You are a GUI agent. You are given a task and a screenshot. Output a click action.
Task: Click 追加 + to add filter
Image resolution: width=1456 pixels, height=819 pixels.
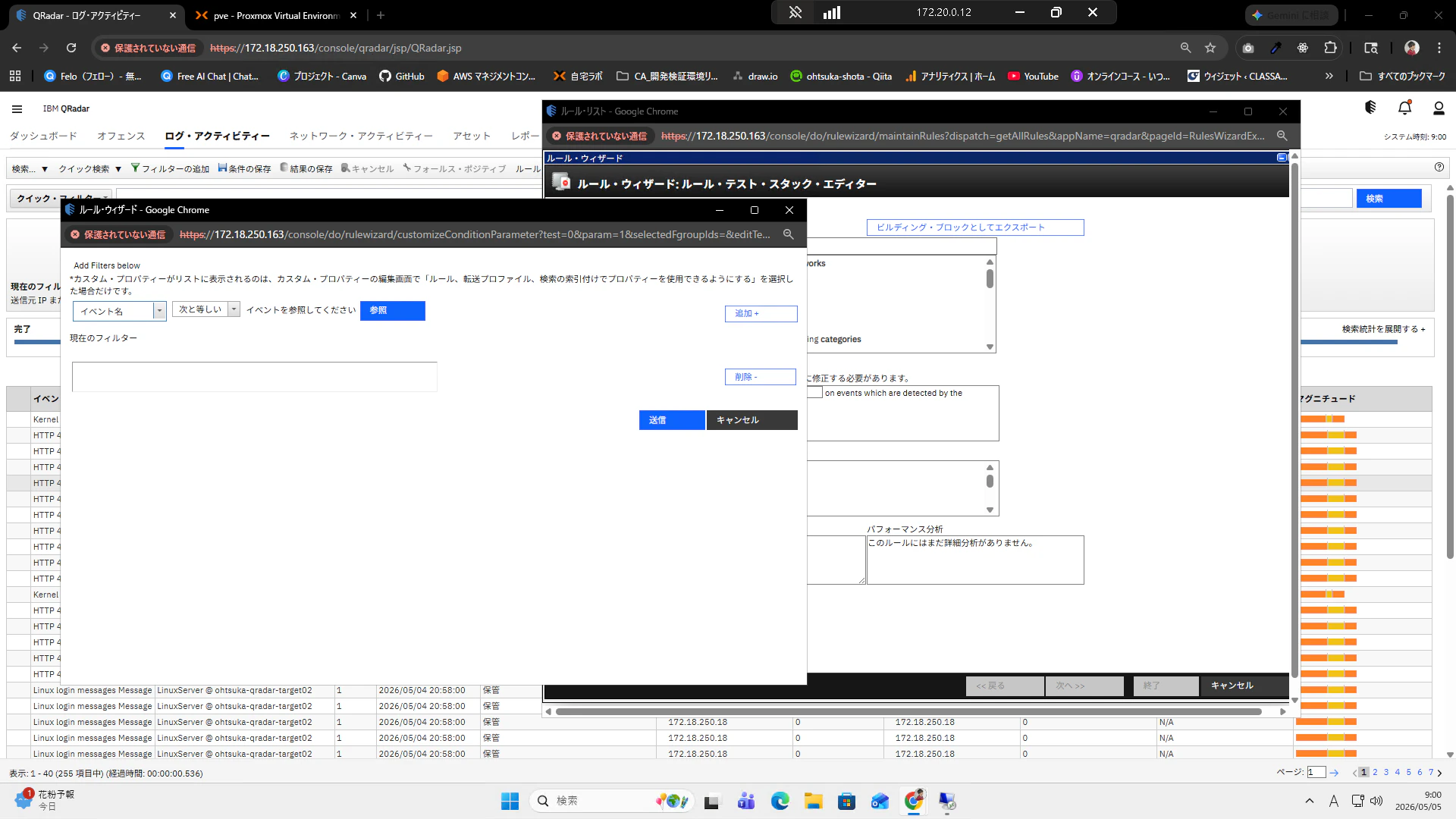[761, 313]
